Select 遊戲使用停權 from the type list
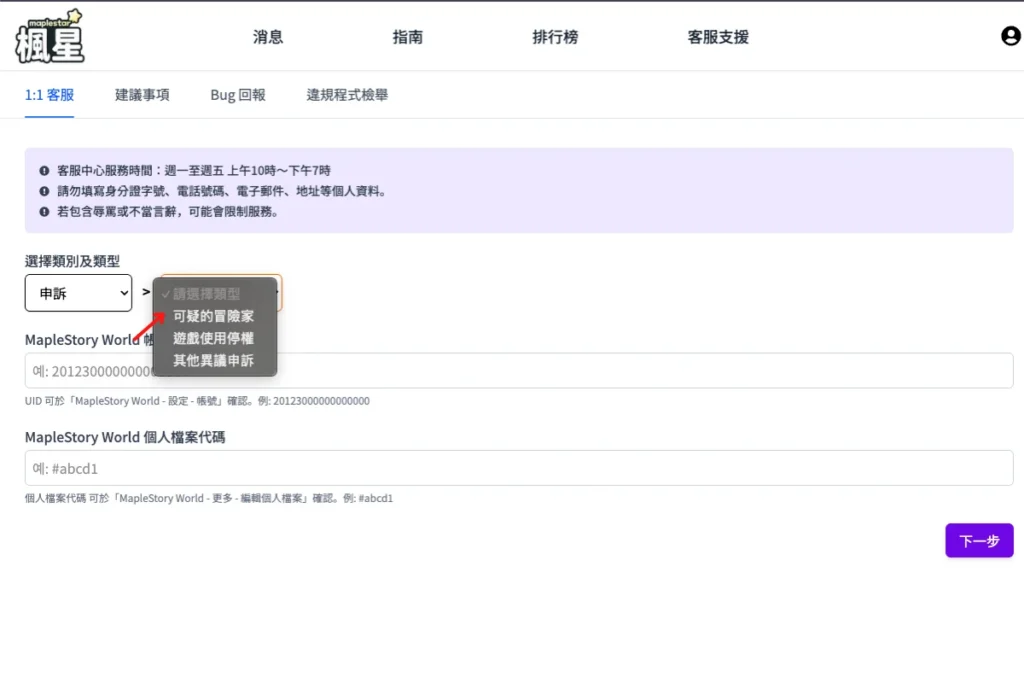This screenshot has height=683, width=1024. 214,339
